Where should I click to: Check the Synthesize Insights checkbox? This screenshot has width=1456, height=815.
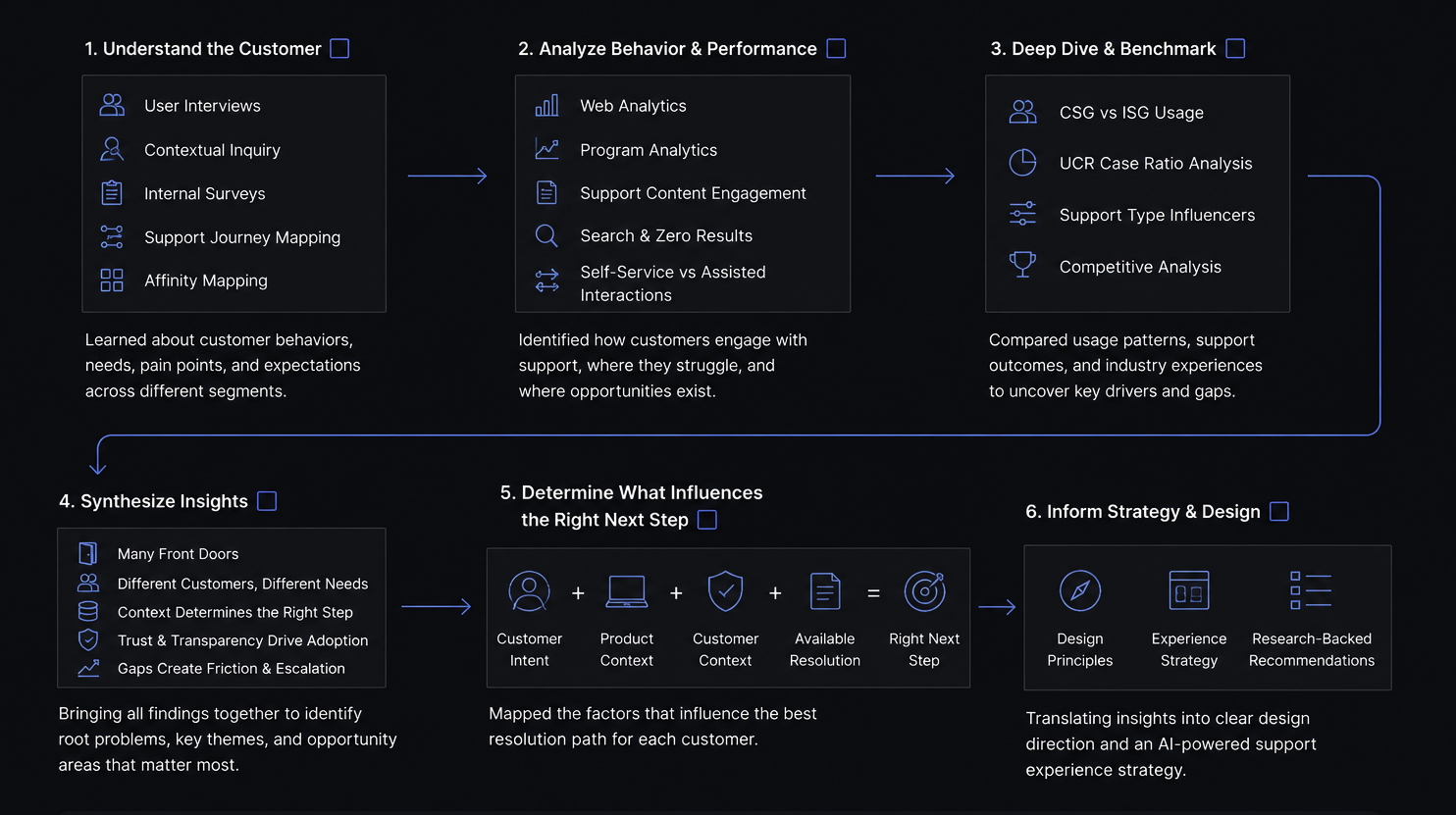267,501
